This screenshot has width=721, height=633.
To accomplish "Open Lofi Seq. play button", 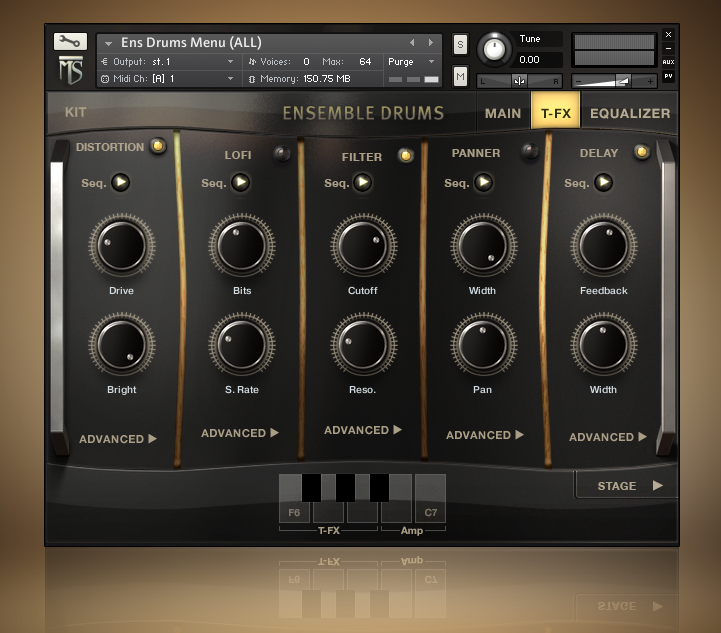I will pos(240,182).
